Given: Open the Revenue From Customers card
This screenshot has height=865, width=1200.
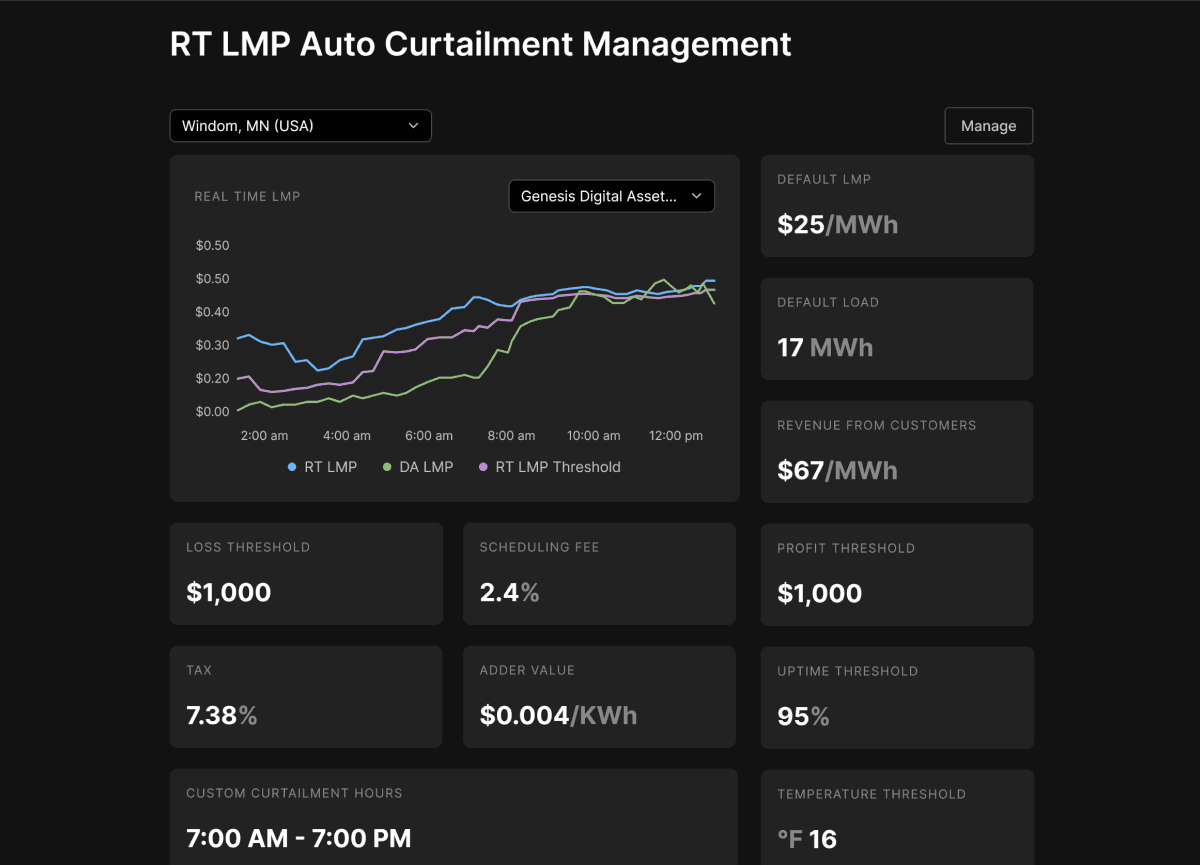Looking at the screenshot, I should (897, 452).
